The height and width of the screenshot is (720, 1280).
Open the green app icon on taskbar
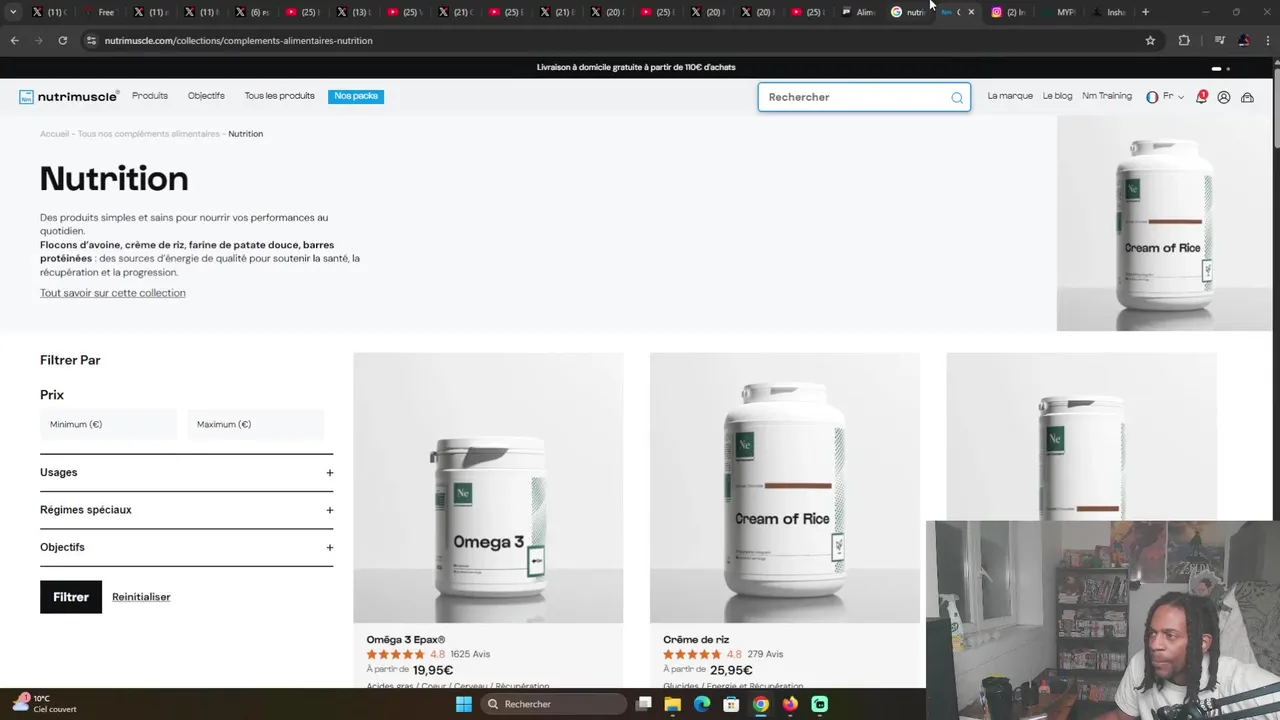(x=820, y=704)
